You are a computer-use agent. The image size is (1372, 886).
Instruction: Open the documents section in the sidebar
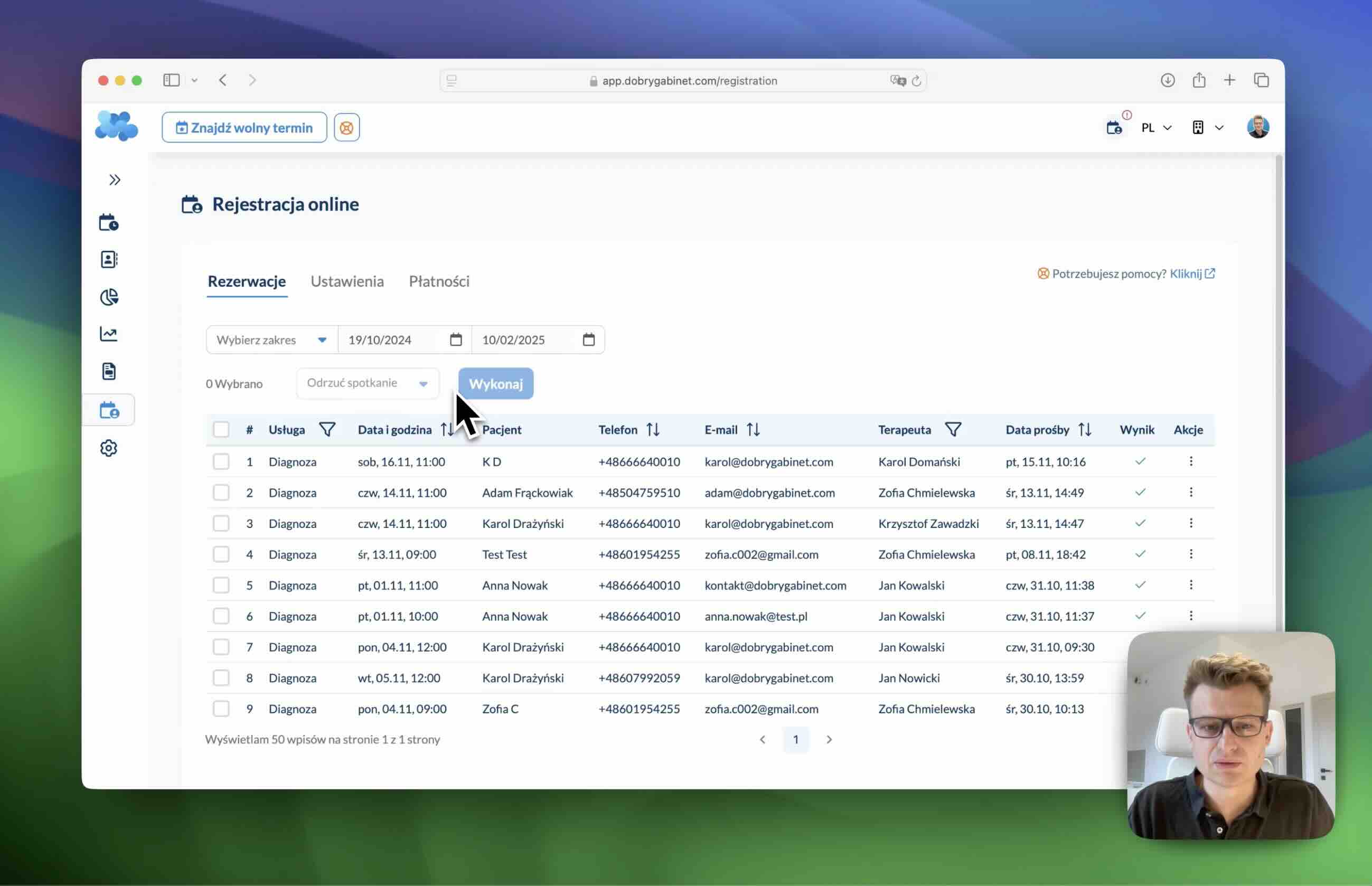[x=109, y=371]
